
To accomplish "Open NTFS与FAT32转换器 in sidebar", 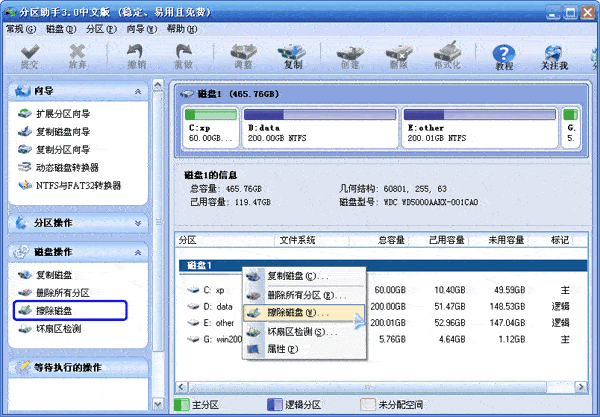I will pos(70,186).
